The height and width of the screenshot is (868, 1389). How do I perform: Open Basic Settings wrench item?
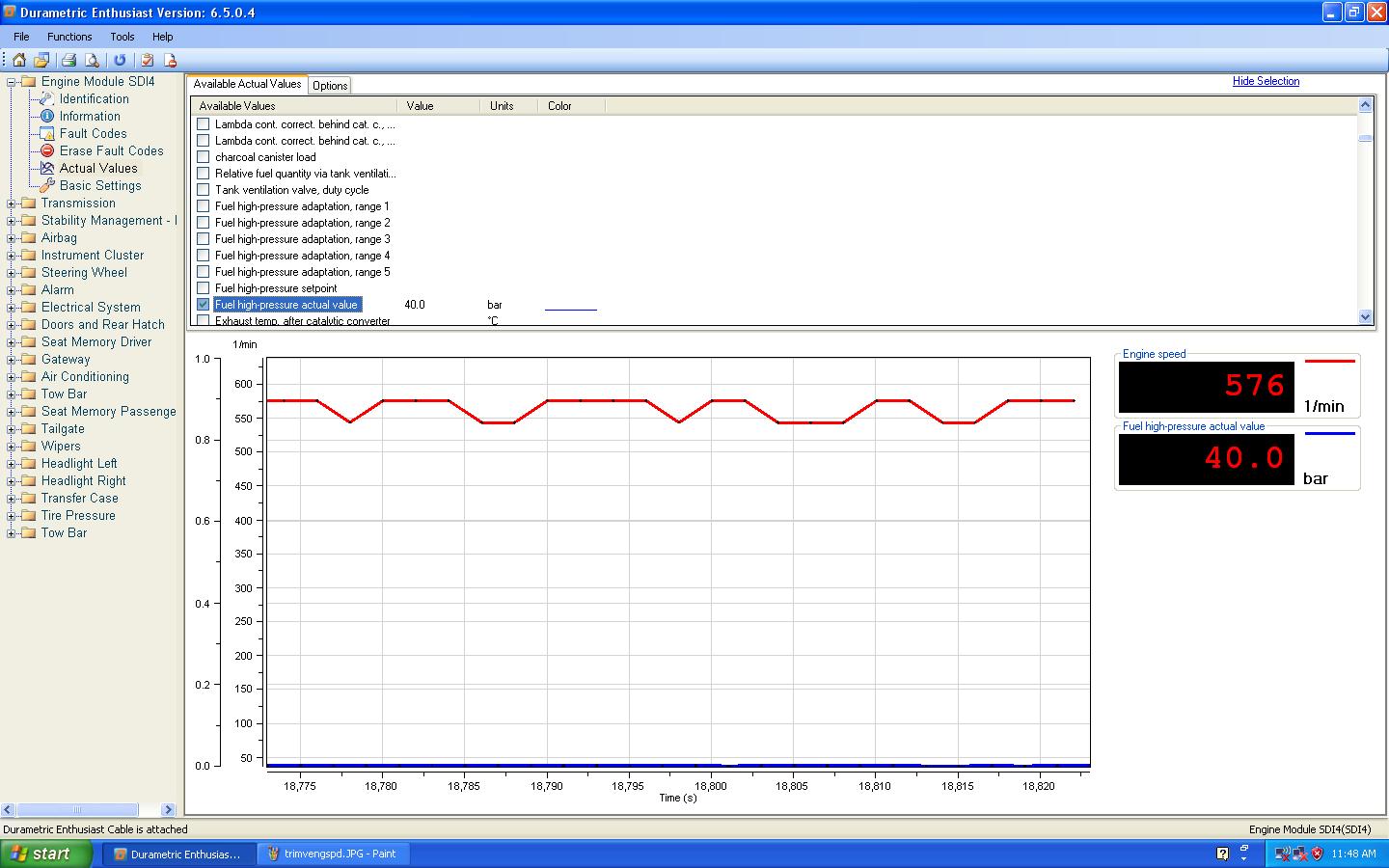coord(99,186)
